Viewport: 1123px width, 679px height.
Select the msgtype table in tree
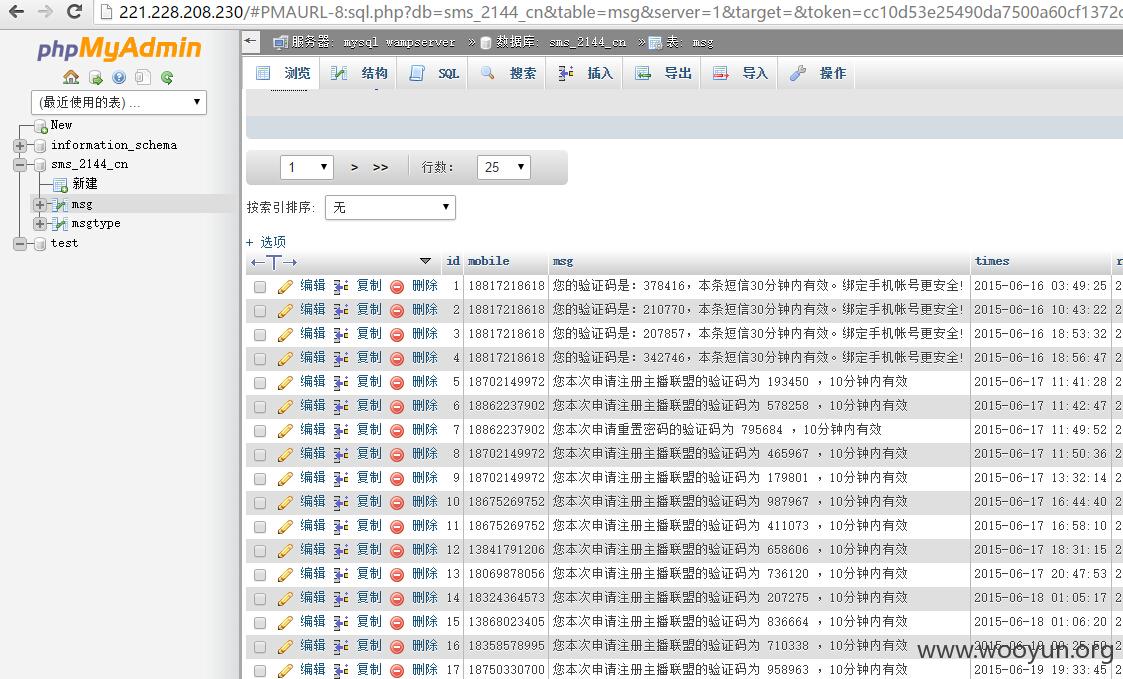pos(95,223)
